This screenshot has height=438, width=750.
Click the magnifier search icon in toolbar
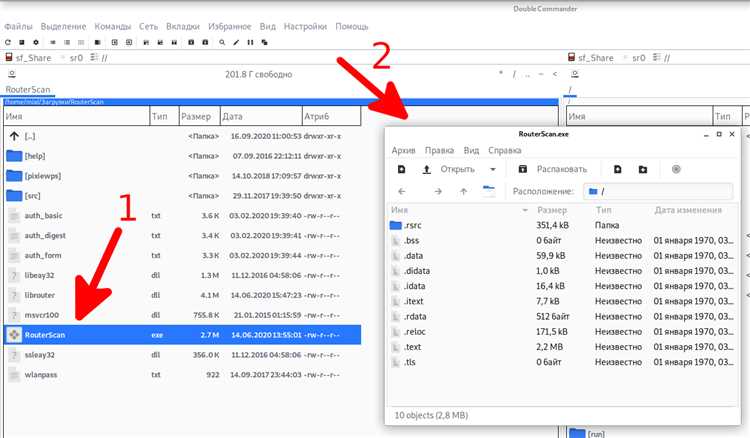click(222, 42)
